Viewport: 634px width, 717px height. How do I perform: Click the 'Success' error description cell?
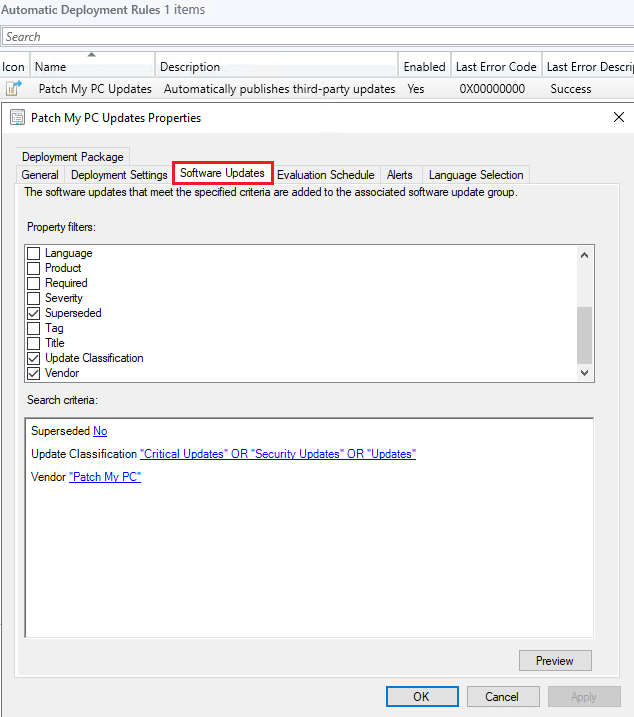pos(571,89)
